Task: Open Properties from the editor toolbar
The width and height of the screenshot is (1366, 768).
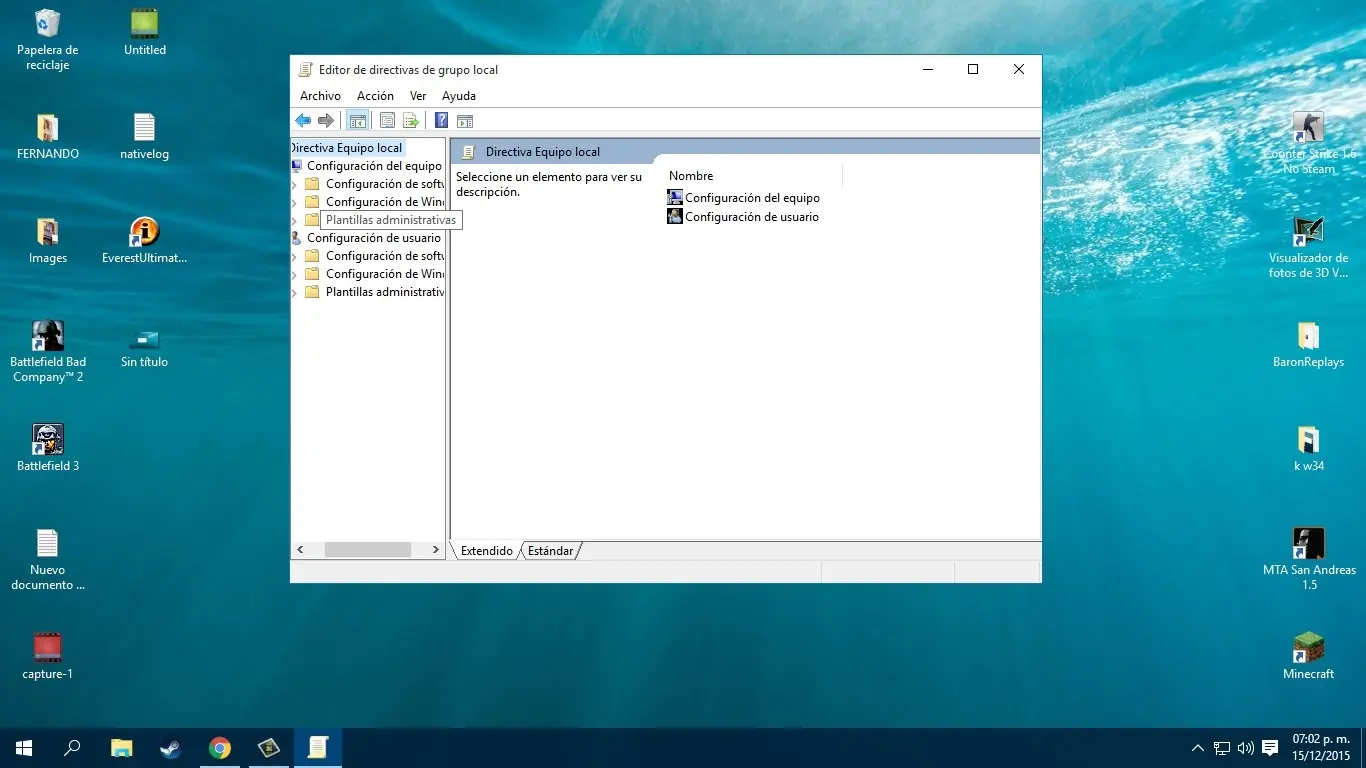Action: coord(387,121)
